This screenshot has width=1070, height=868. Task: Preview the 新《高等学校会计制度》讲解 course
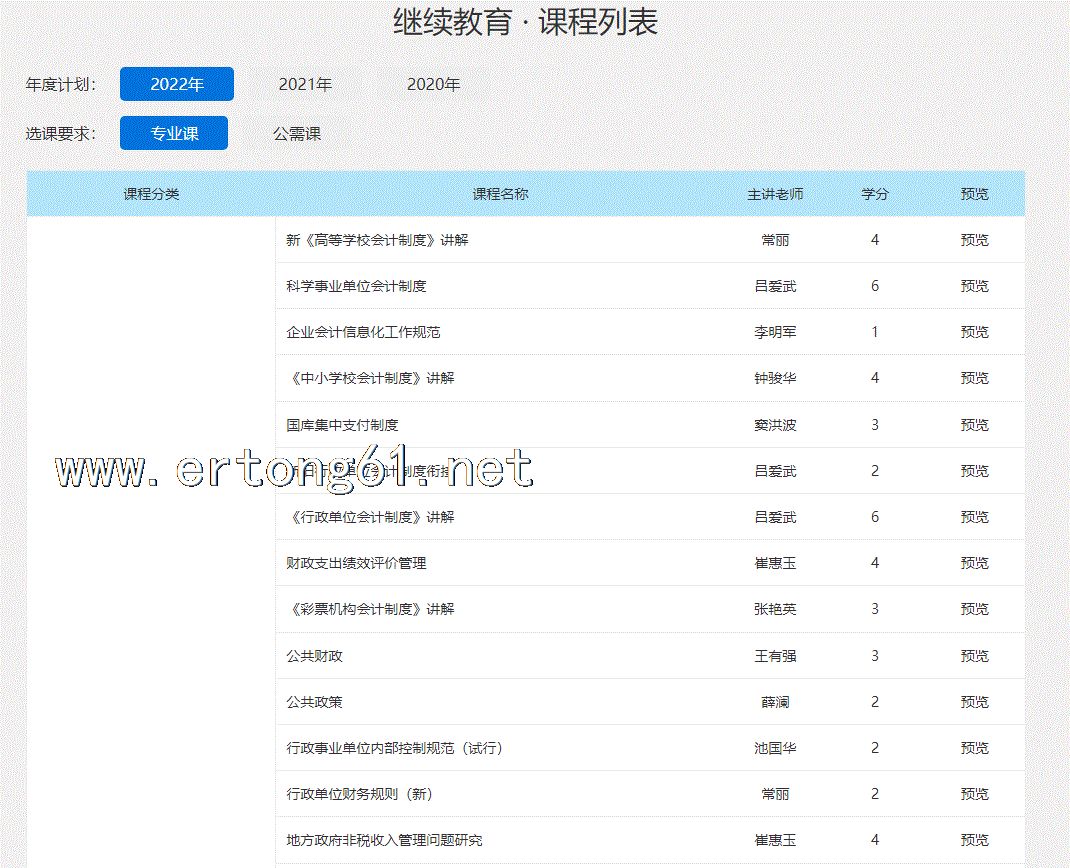coord(974,240)
